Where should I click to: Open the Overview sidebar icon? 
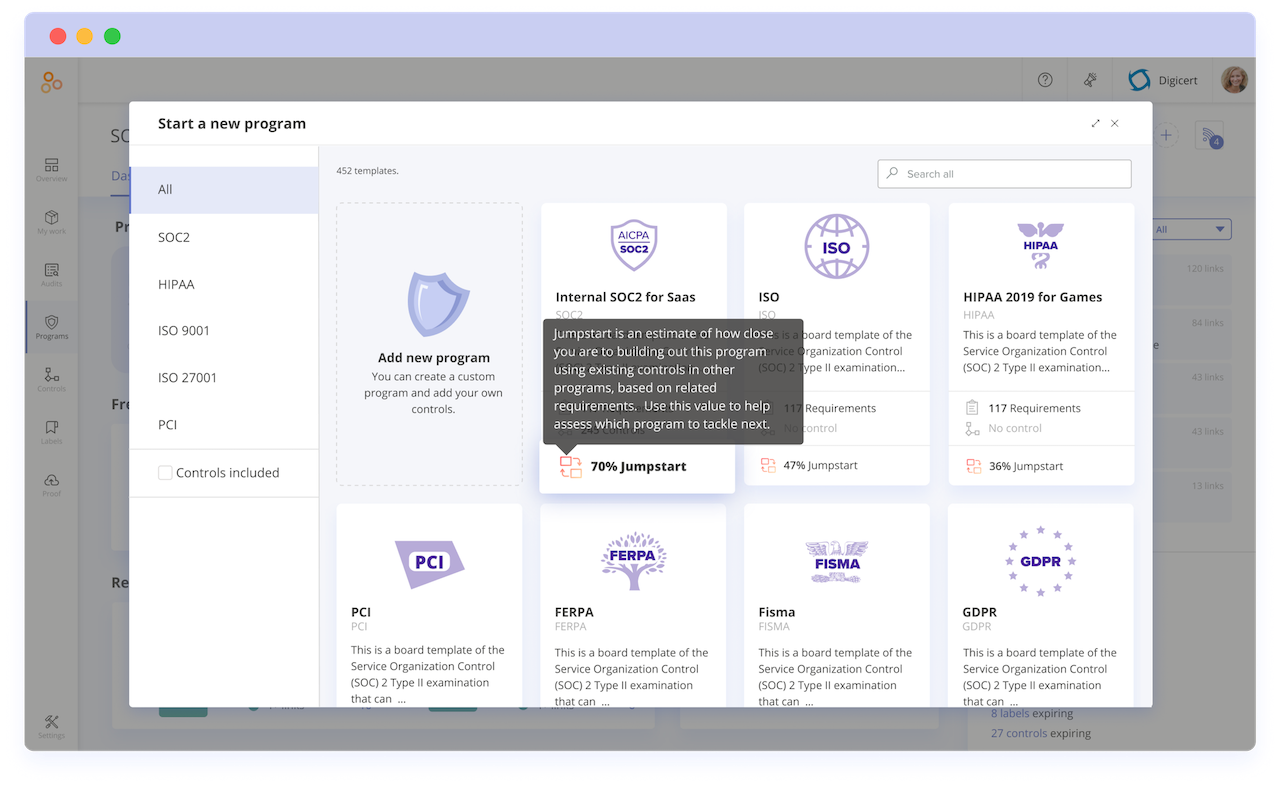tap(51, 170)
